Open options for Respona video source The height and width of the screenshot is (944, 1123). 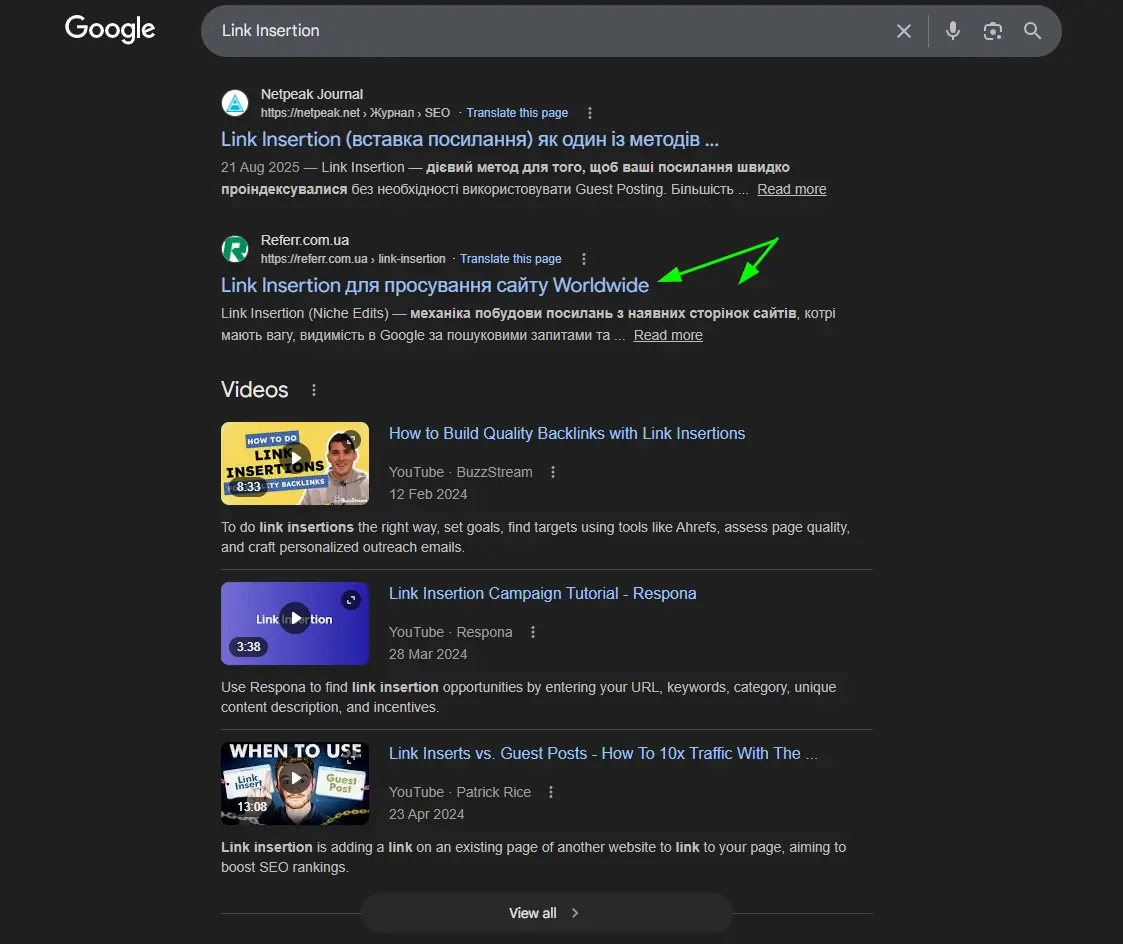point(533,632)
